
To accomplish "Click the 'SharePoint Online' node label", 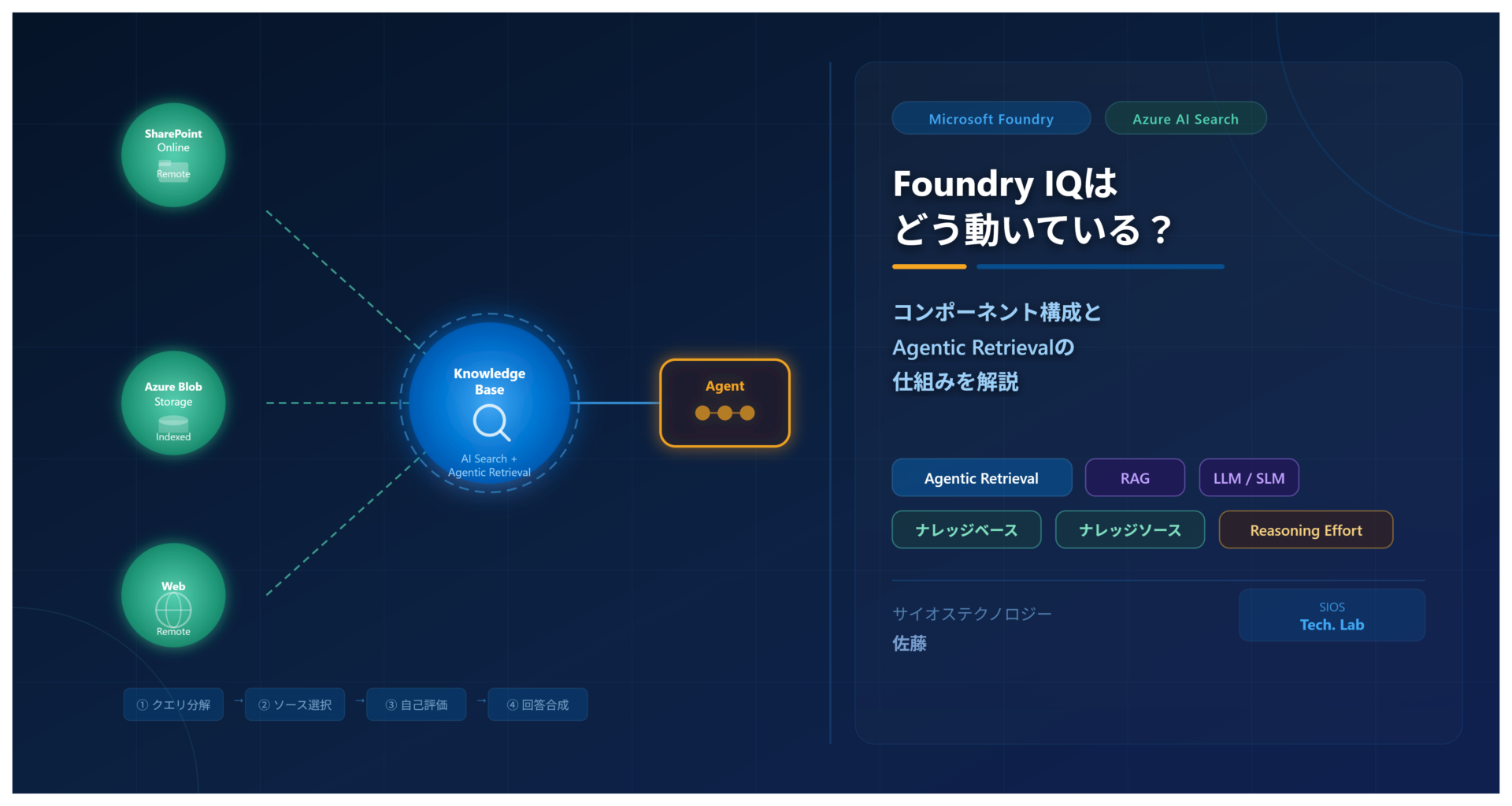I will click(x=173, y=140).
